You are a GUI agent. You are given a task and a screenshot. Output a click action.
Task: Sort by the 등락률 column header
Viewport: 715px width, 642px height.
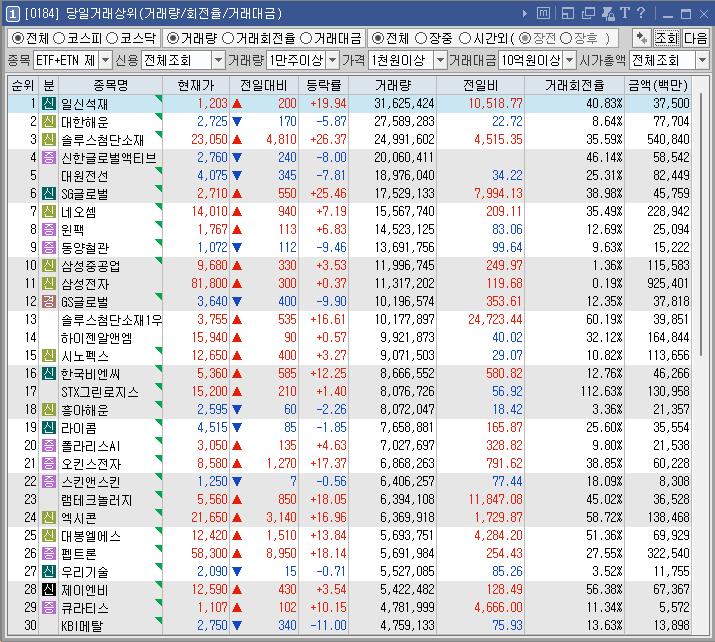click(x=323, y=85)
